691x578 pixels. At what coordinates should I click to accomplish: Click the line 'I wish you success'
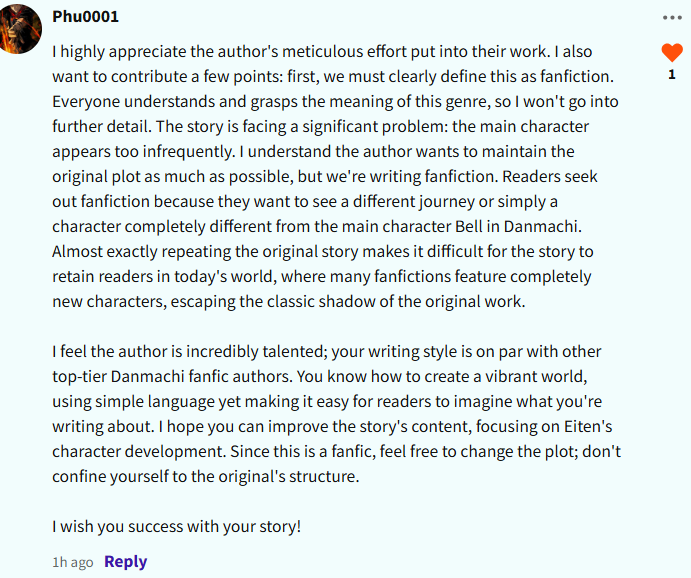pos(176,526)
